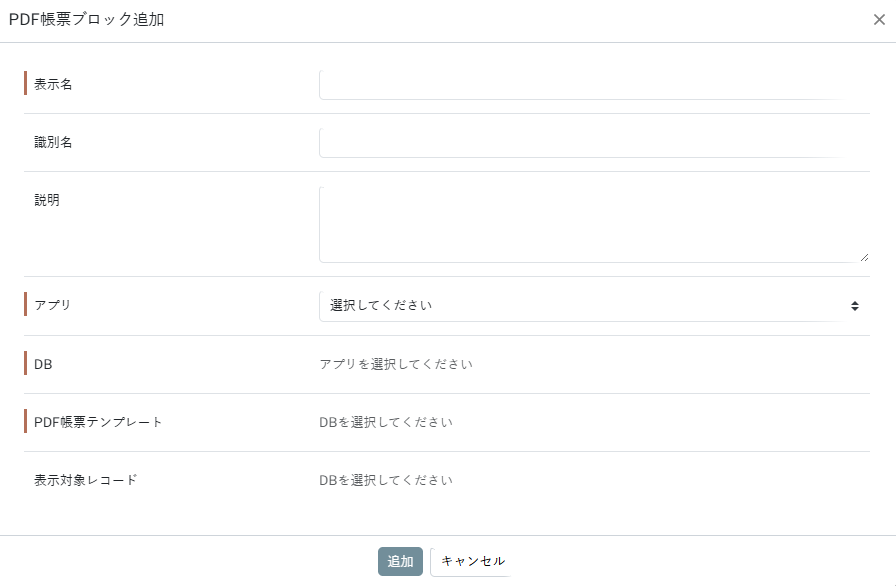This screenshot has height=586, width=896.
Task: Click the 表示対象レコード label
Action: pyautogui.click(x=86, y=480)
